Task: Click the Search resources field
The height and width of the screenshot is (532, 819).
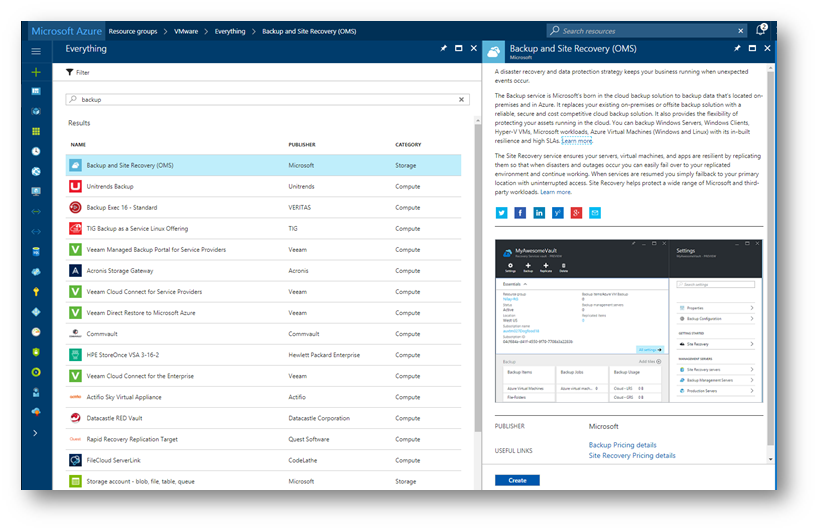Action: click(x=647, y=31)
